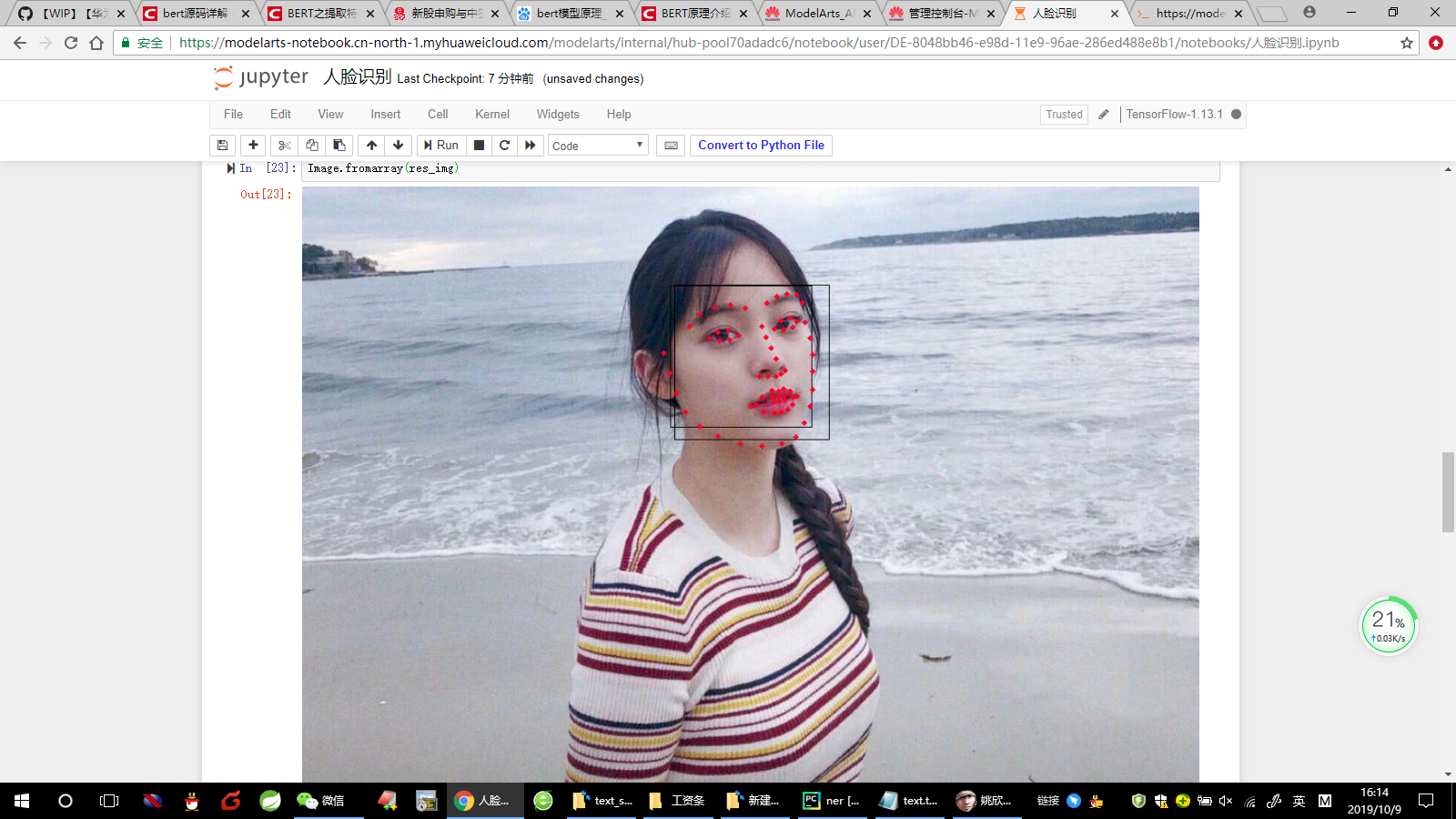Viewport: 1456px width, 819px height.
Task: Click the run-cell marker beside In [23]
Action: coord(230,168)
